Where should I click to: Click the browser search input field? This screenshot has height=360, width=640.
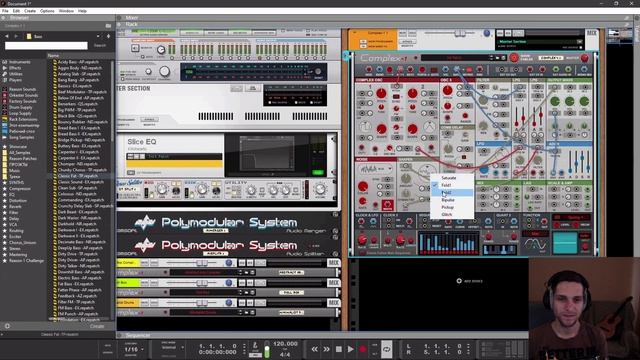tap(46, 46)
